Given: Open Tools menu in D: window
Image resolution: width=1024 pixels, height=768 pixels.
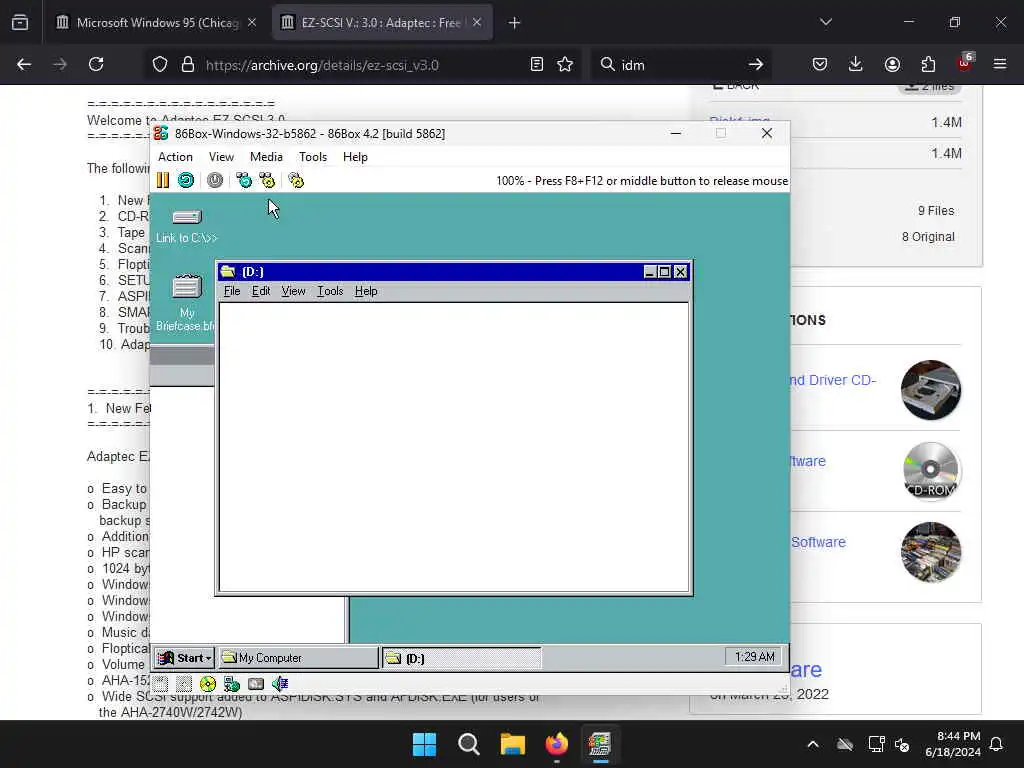Looking at the screenshot, I should pos(330,291).
